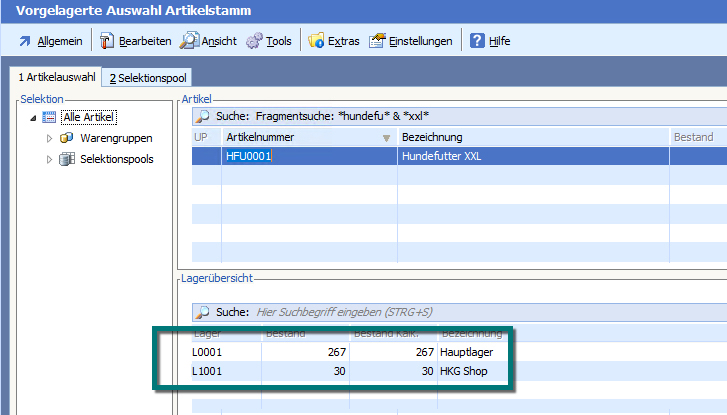Expand the Selektionspools tree node
This screenshot has height=415, width=727.
[x=49, y=159]
